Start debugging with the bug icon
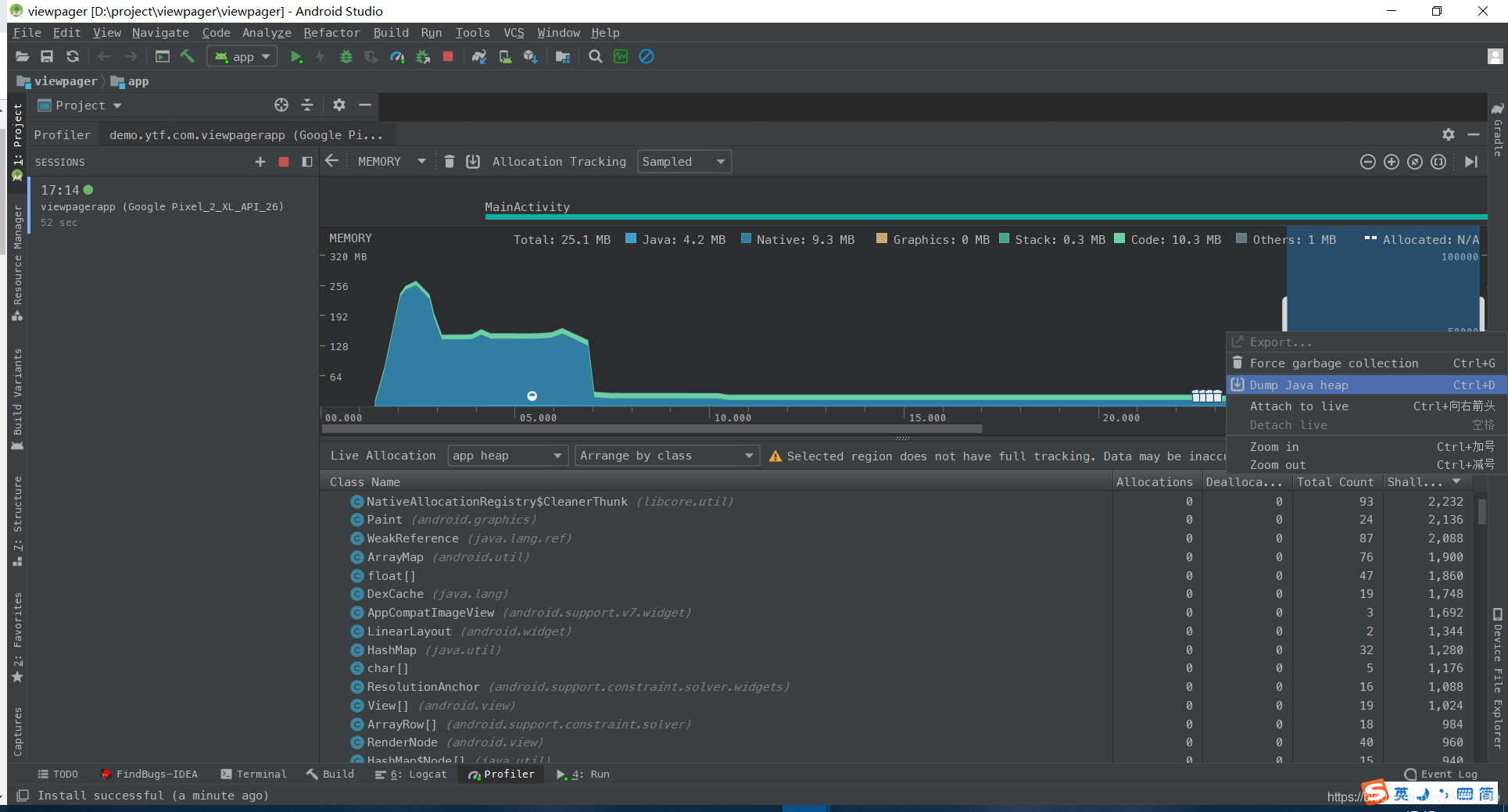The height and width of the screenshot is (812, 1508). point(346,56)
